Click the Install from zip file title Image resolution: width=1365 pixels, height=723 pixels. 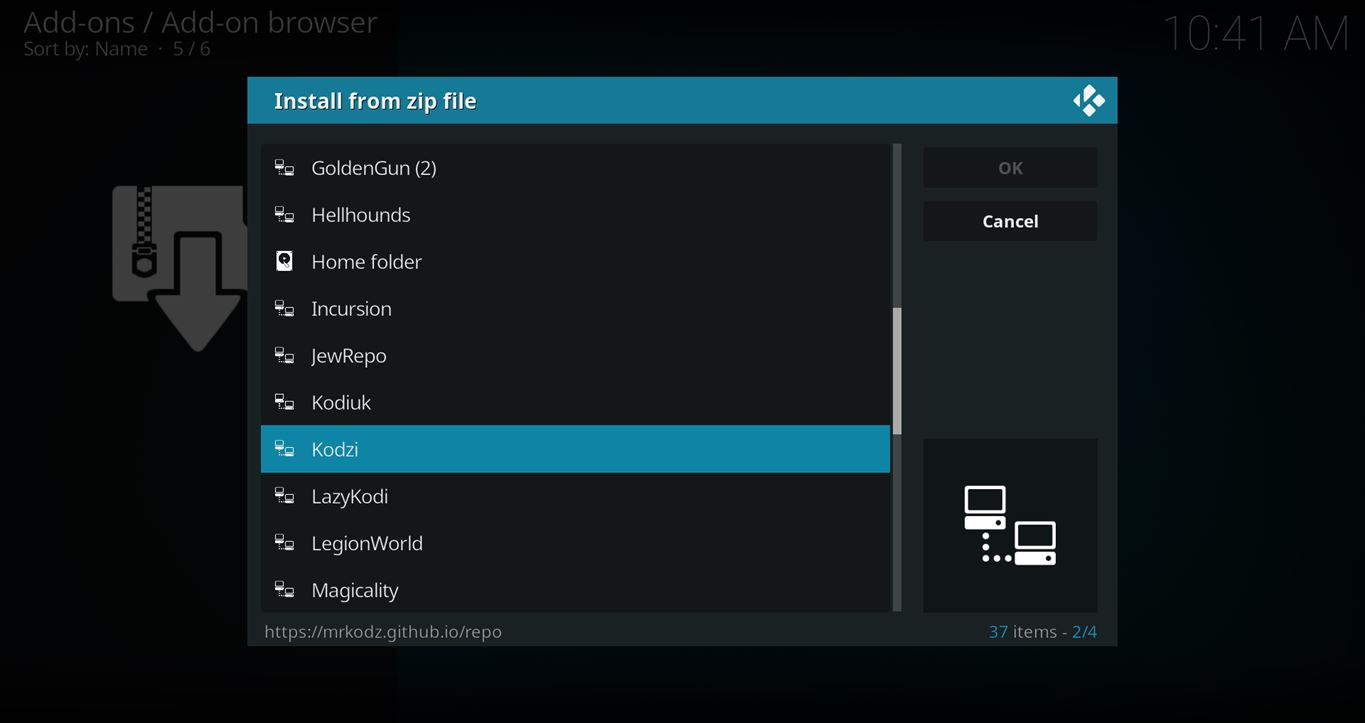(x=375, y=101)
